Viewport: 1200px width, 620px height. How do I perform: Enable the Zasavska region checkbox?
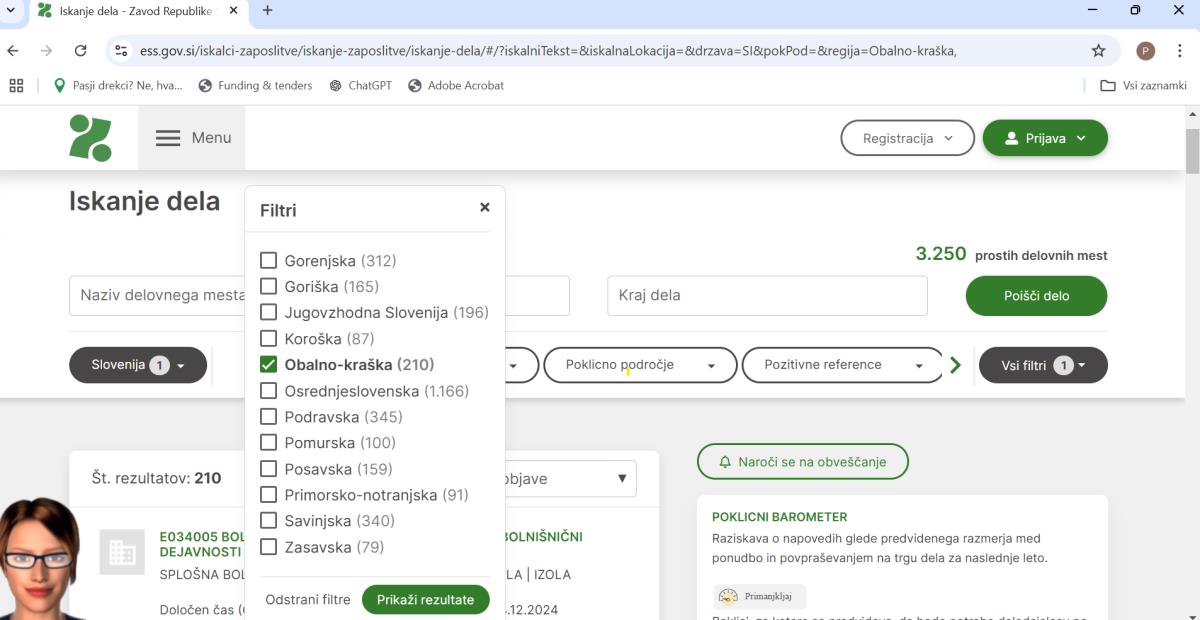point(268,547)
